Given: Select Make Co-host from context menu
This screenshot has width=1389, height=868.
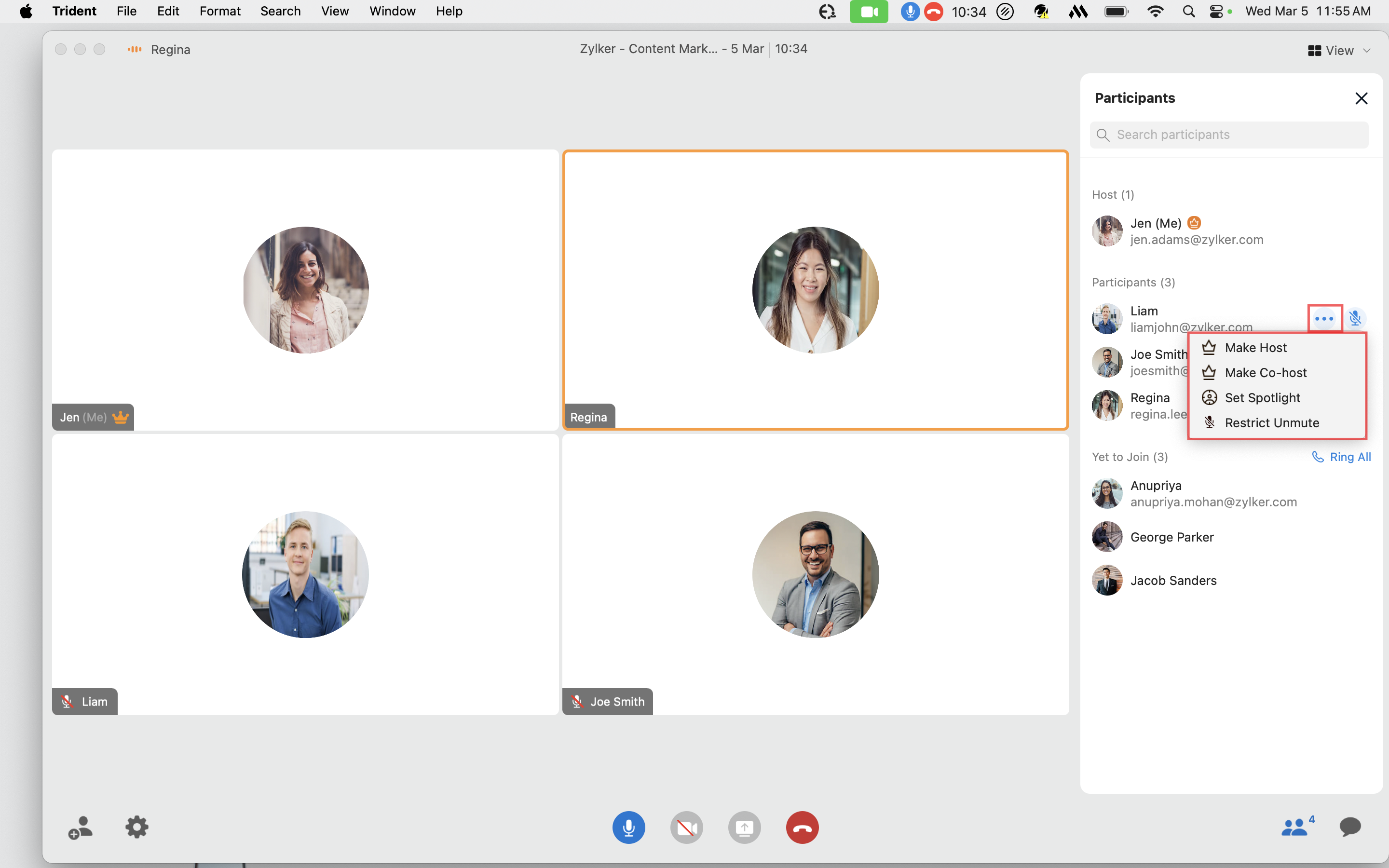Looking at the screenshot, I should (1265, 373).
